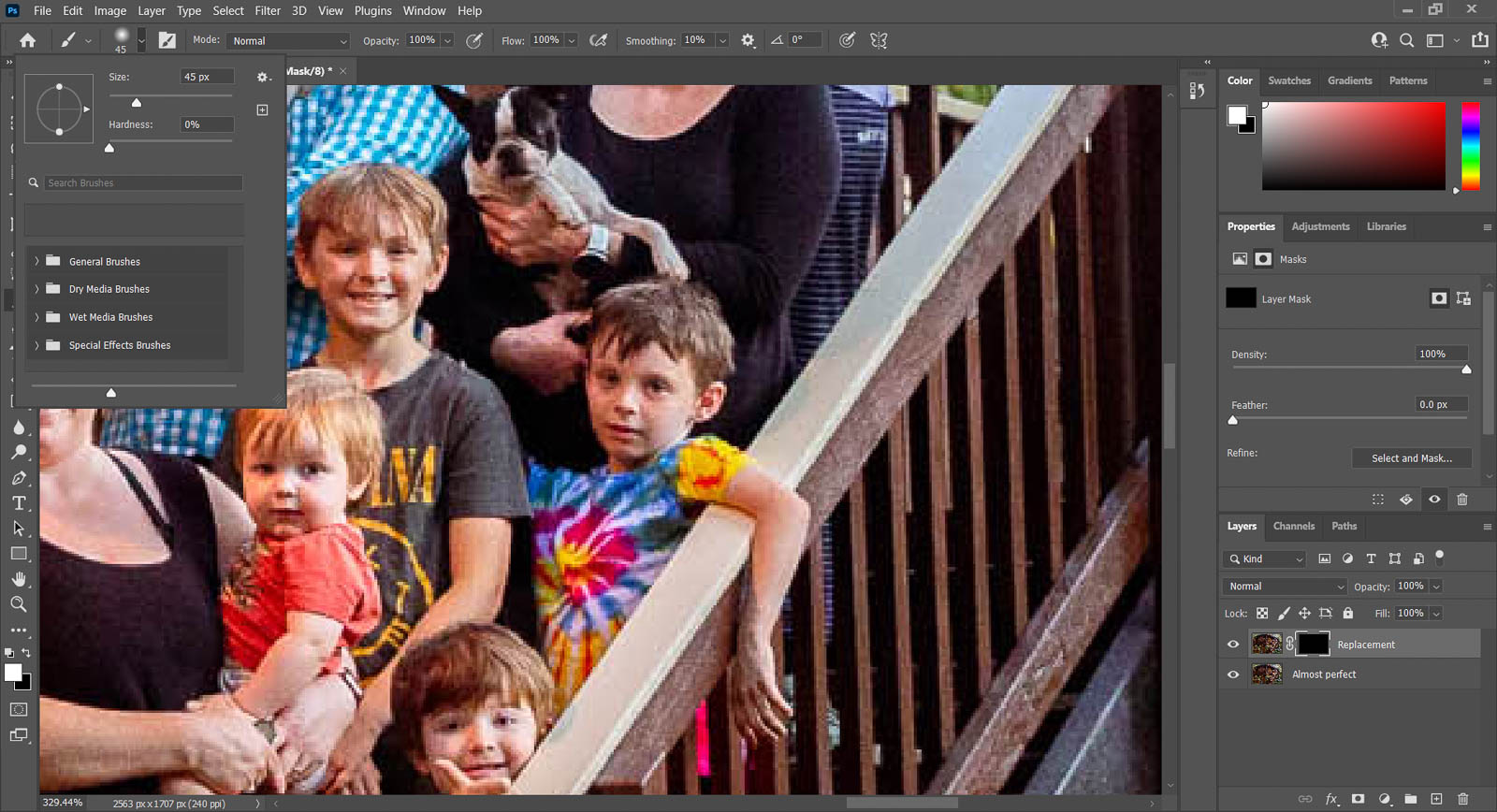Click the brush Hardness slider
The width and height of the screenshot is (1497, 812).
(170, 141)
